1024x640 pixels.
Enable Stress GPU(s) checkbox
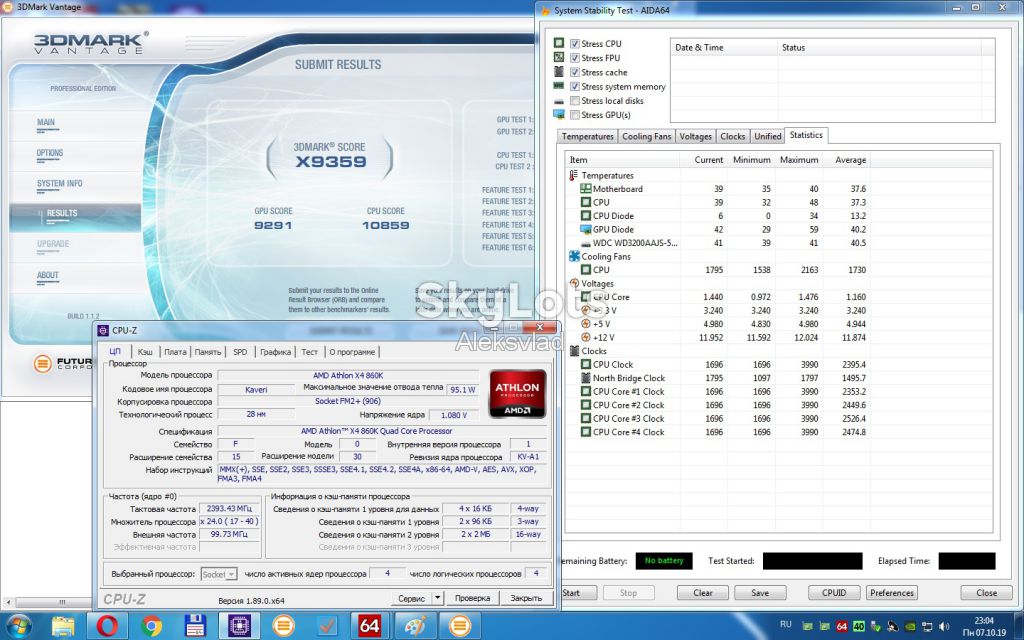575,115
